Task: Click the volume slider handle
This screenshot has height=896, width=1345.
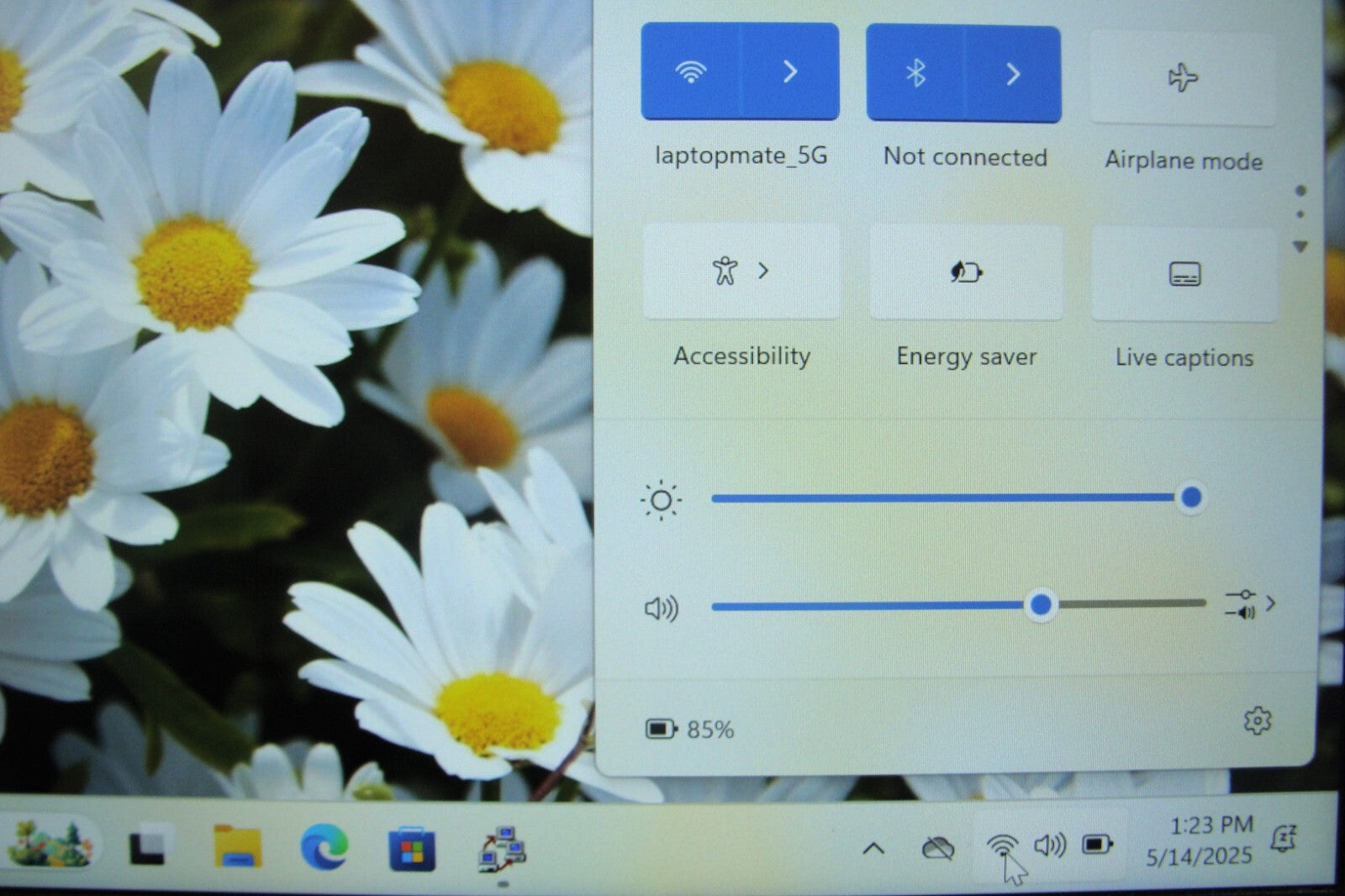Action: point(1041,604)
